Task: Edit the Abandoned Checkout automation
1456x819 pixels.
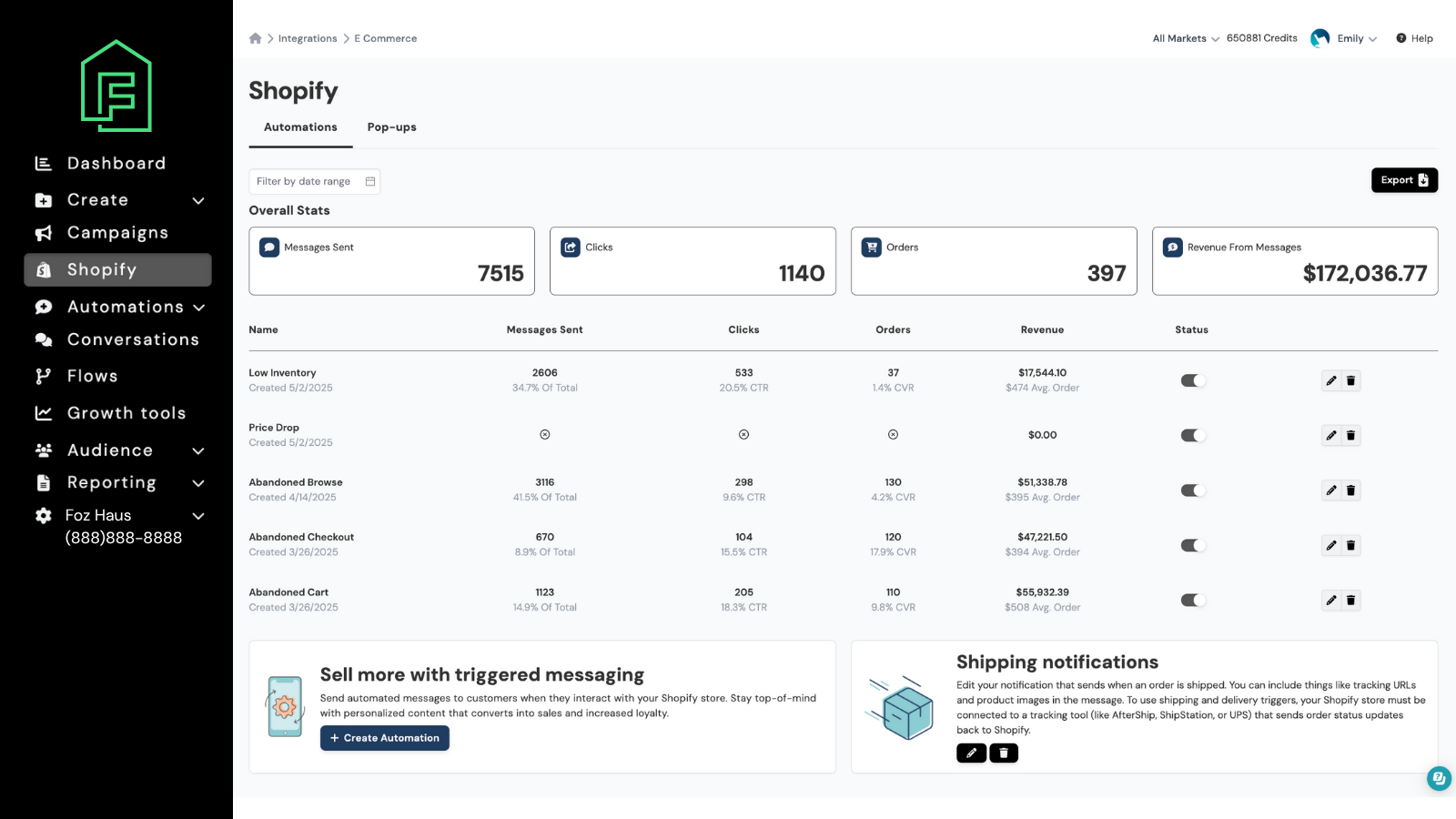Action: pyautogui.click(x=1331, y=546)
